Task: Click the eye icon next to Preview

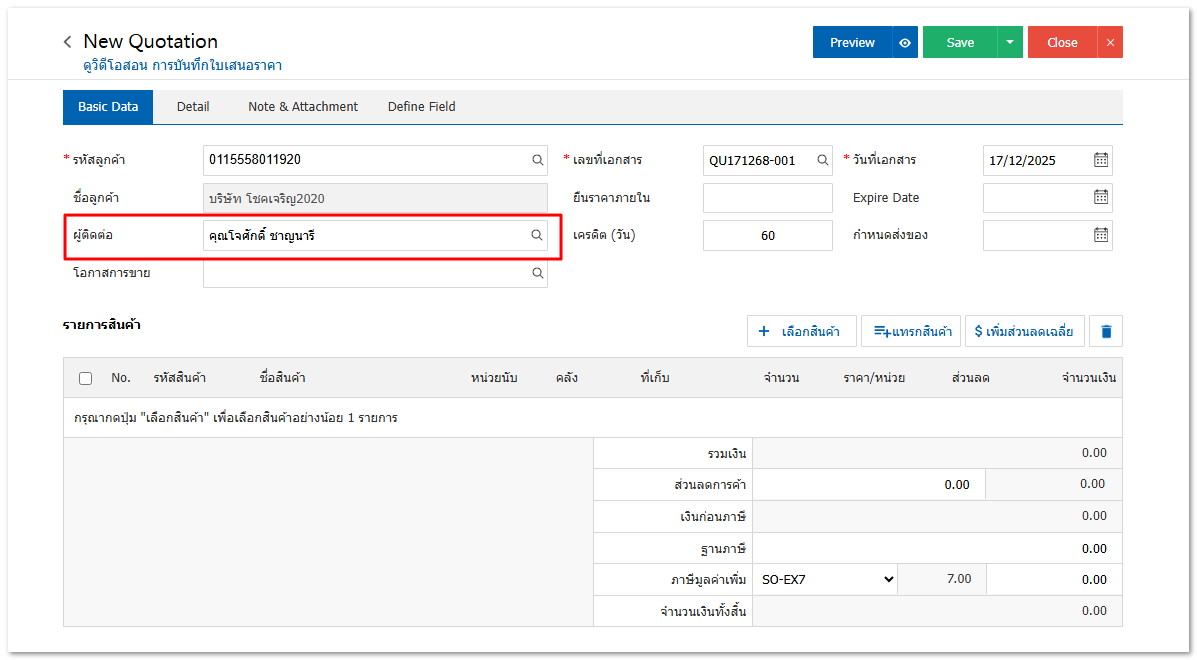Action: pyautogui.click(x=905, y=43)
